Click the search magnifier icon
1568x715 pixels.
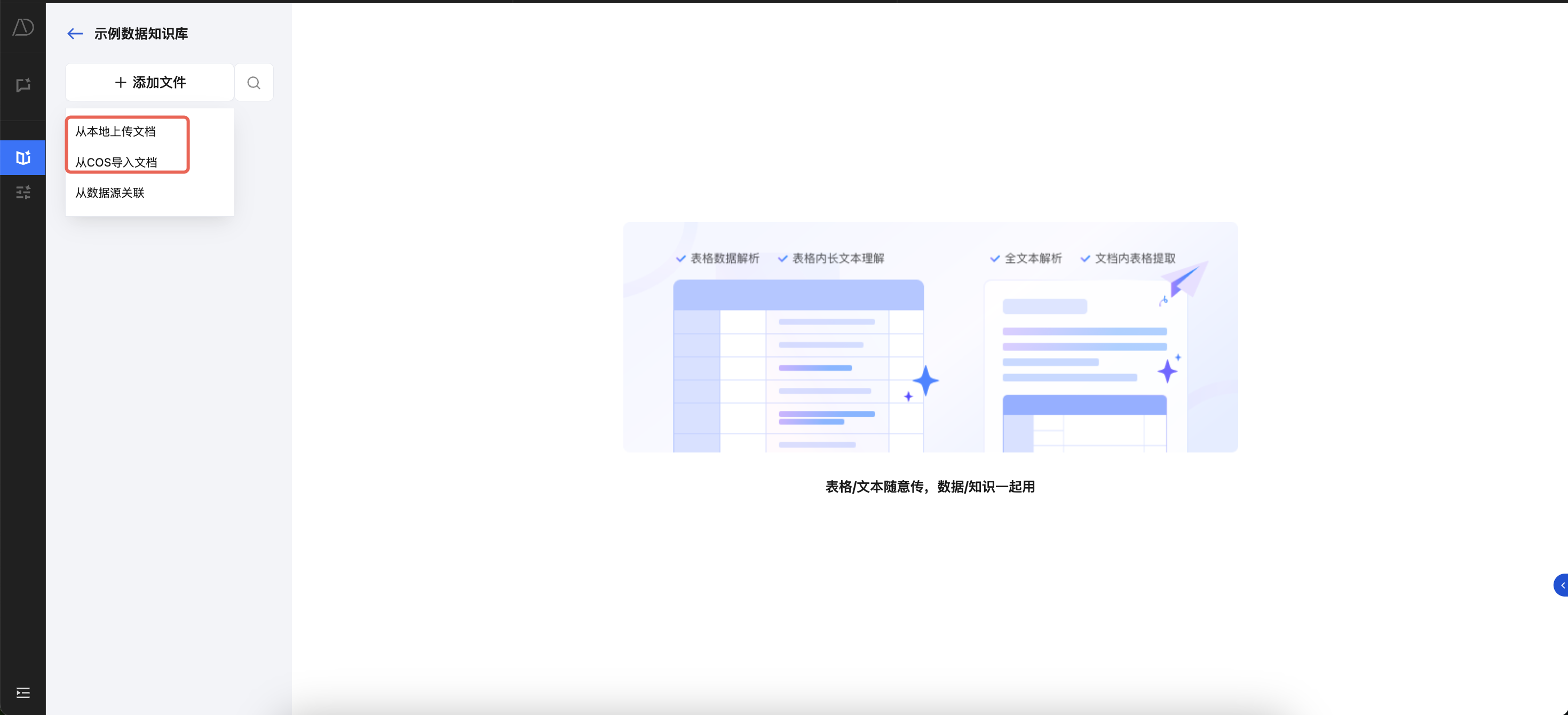254,83
